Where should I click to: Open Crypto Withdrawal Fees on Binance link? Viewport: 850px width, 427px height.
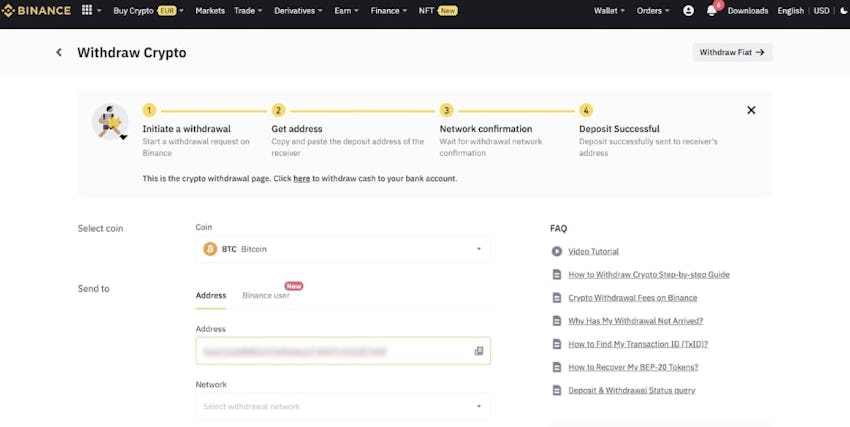click(632, 298)
